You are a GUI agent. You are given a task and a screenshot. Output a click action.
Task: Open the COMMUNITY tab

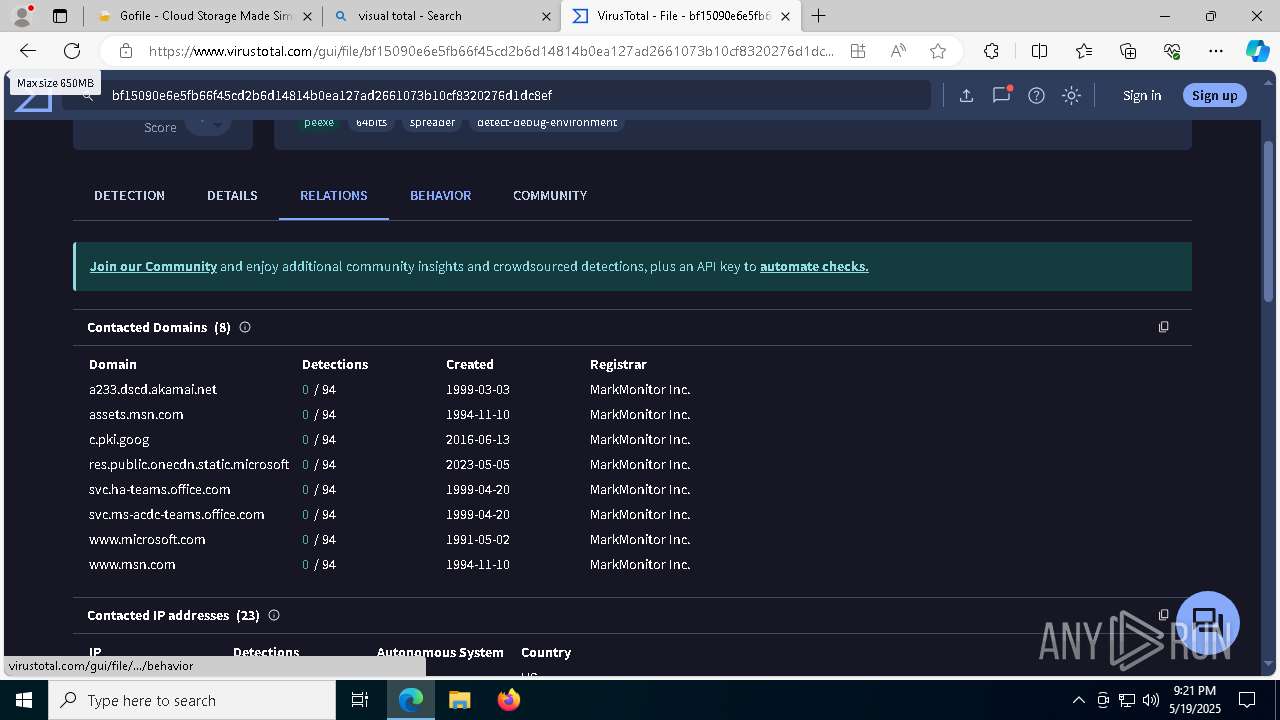[x=550, y=195]
